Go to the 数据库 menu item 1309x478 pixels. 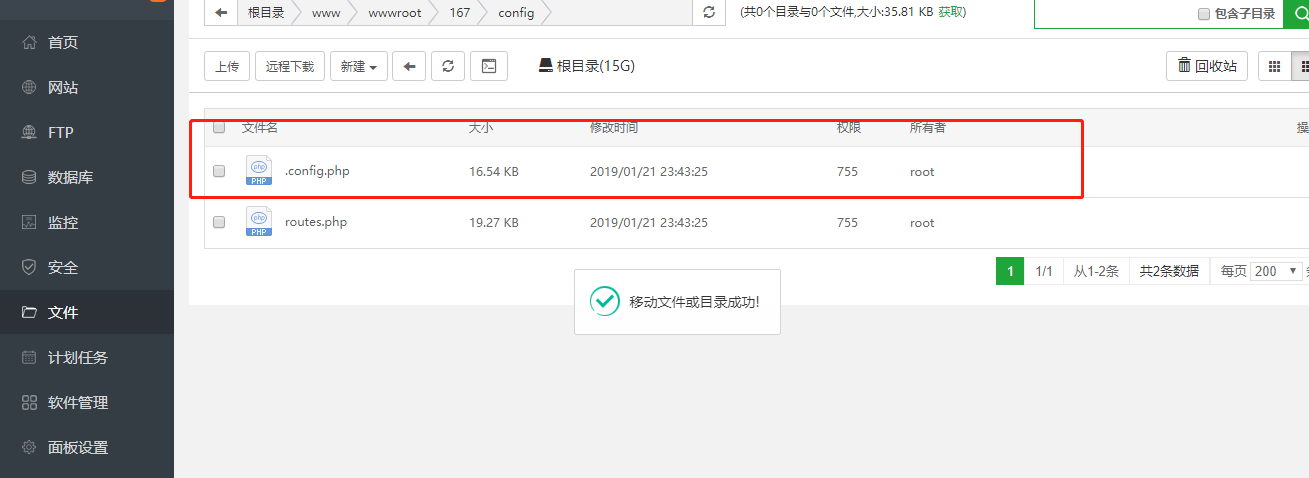click(87, 177)
